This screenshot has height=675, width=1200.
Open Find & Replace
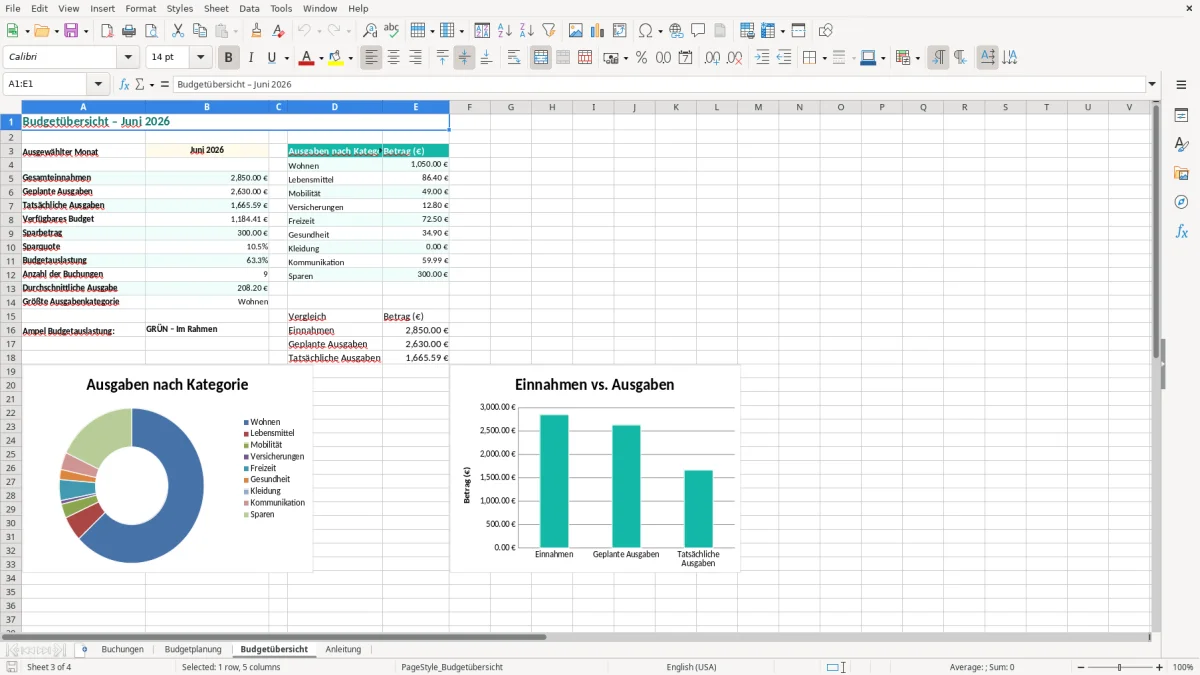coord(370,31)
